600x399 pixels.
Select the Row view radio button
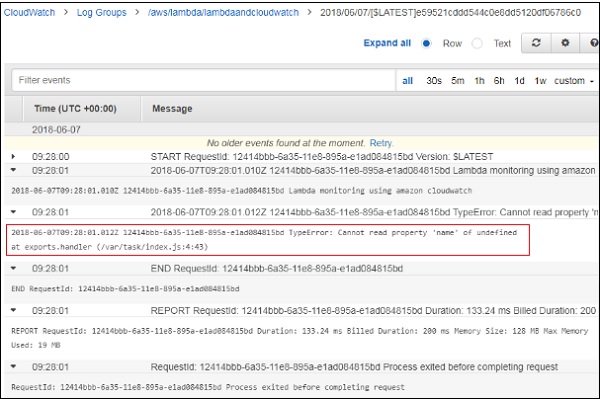(x=426, y=43)
